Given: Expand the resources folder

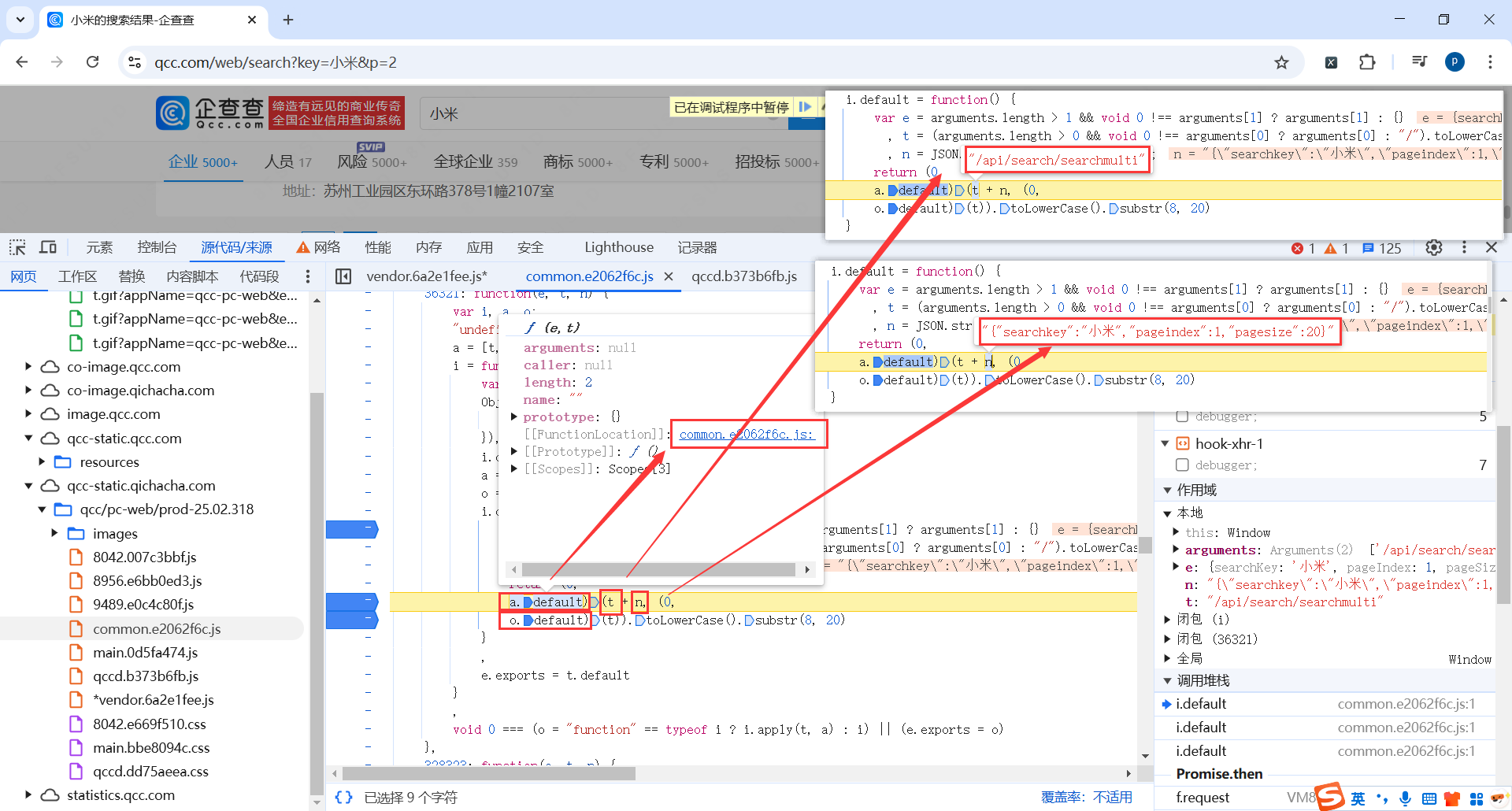Looking at the screenshot, I should point(42,461).
